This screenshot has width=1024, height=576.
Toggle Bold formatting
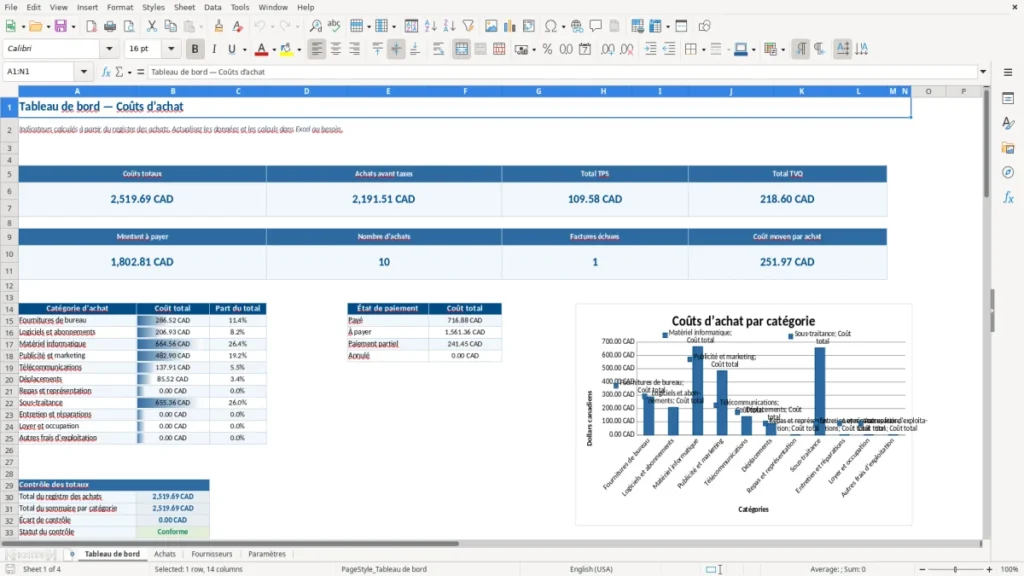coord(195,49)
